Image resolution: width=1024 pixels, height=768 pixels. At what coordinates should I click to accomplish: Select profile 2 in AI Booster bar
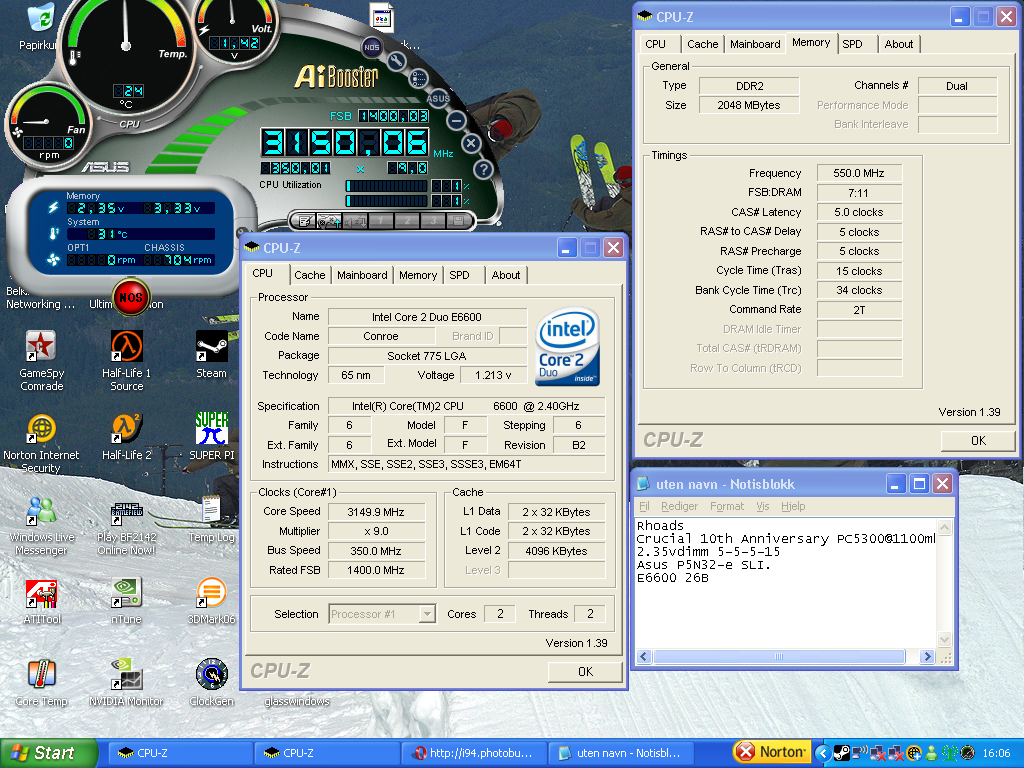tap(407, 221)
